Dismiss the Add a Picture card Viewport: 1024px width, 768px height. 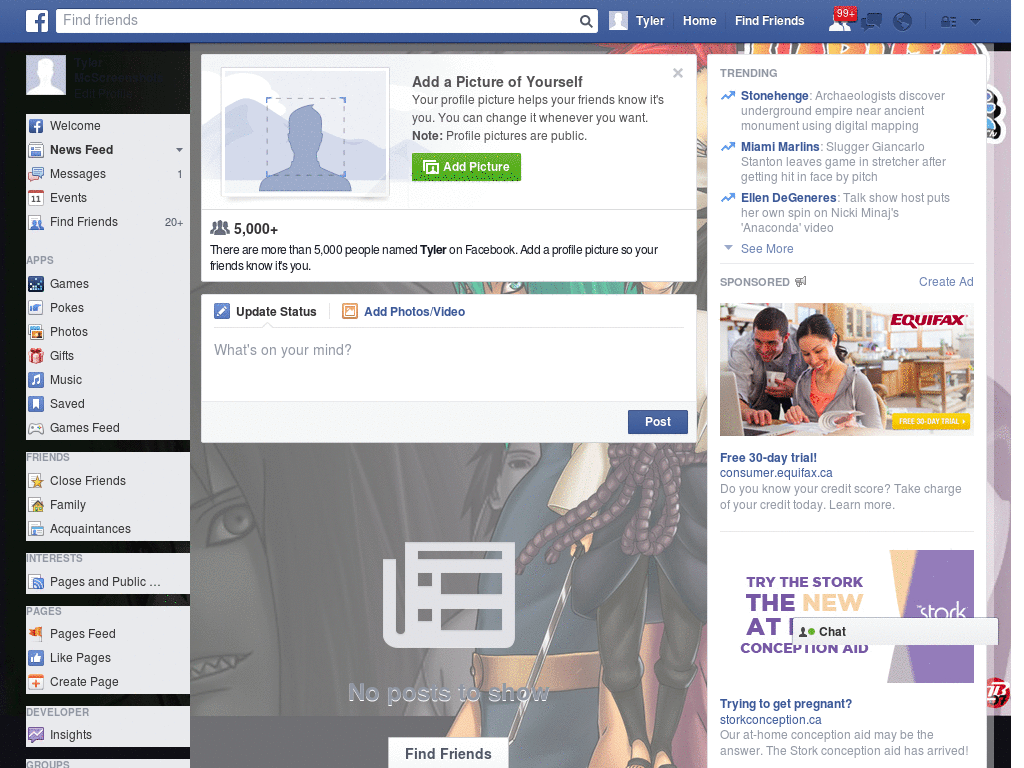[x=678, y=73]
